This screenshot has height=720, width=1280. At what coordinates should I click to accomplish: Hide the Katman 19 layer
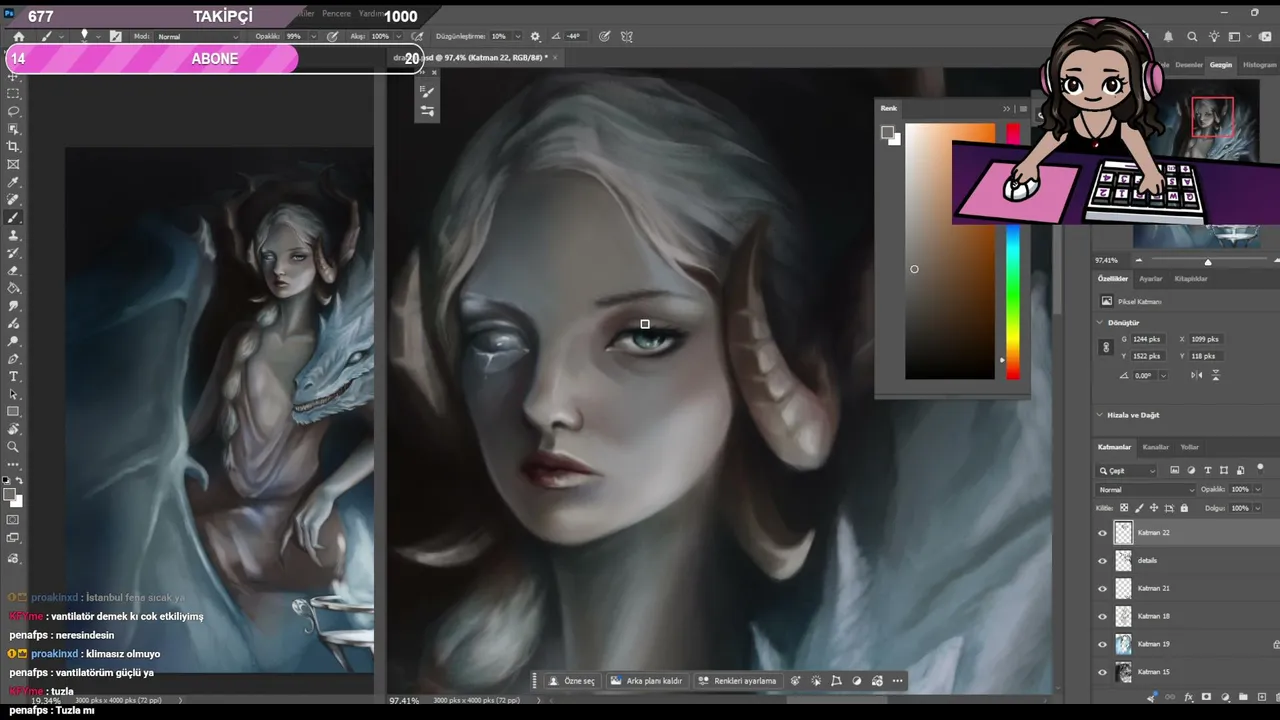[1103, 644]
